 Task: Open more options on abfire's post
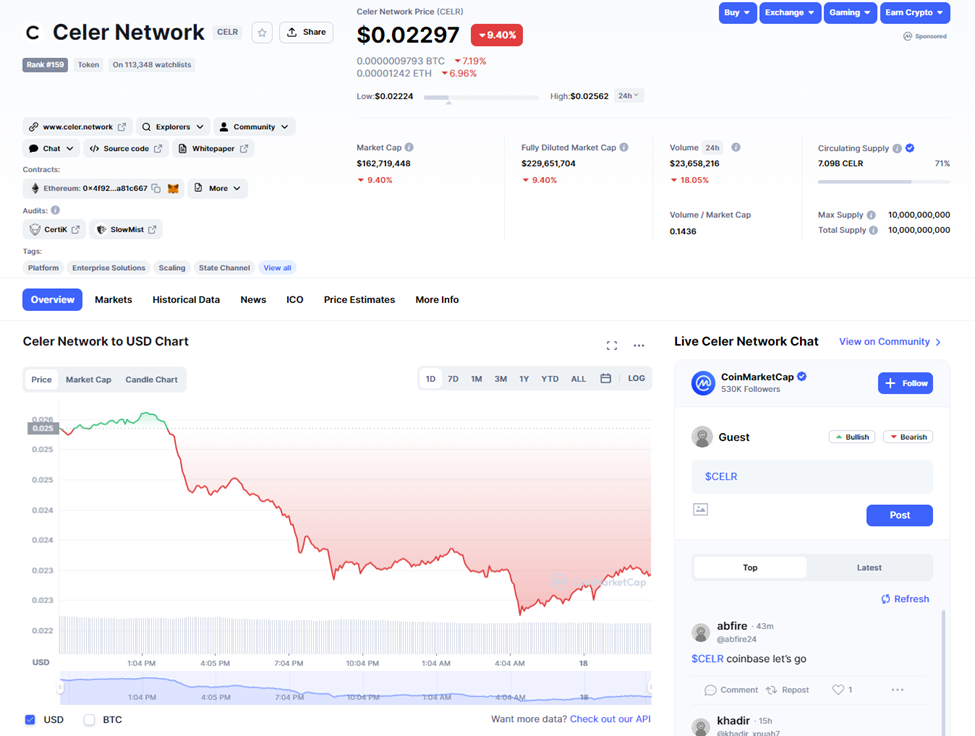897,689
